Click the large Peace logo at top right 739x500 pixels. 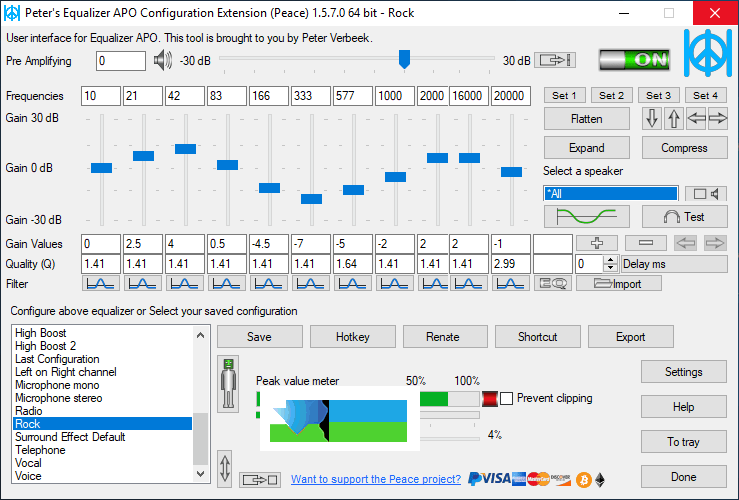pos(707,53)
